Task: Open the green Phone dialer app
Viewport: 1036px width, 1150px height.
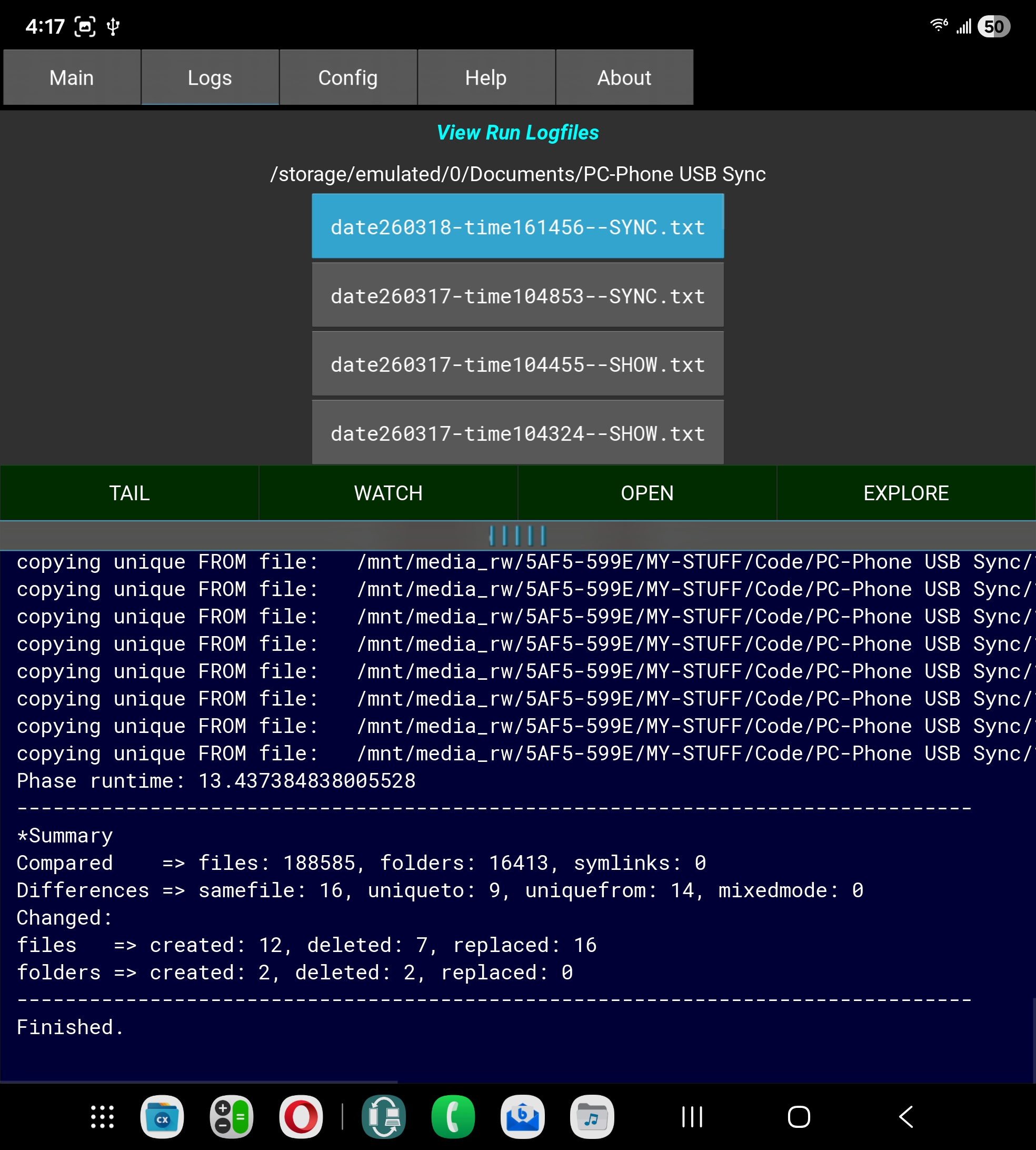Action: (453, 1117)
